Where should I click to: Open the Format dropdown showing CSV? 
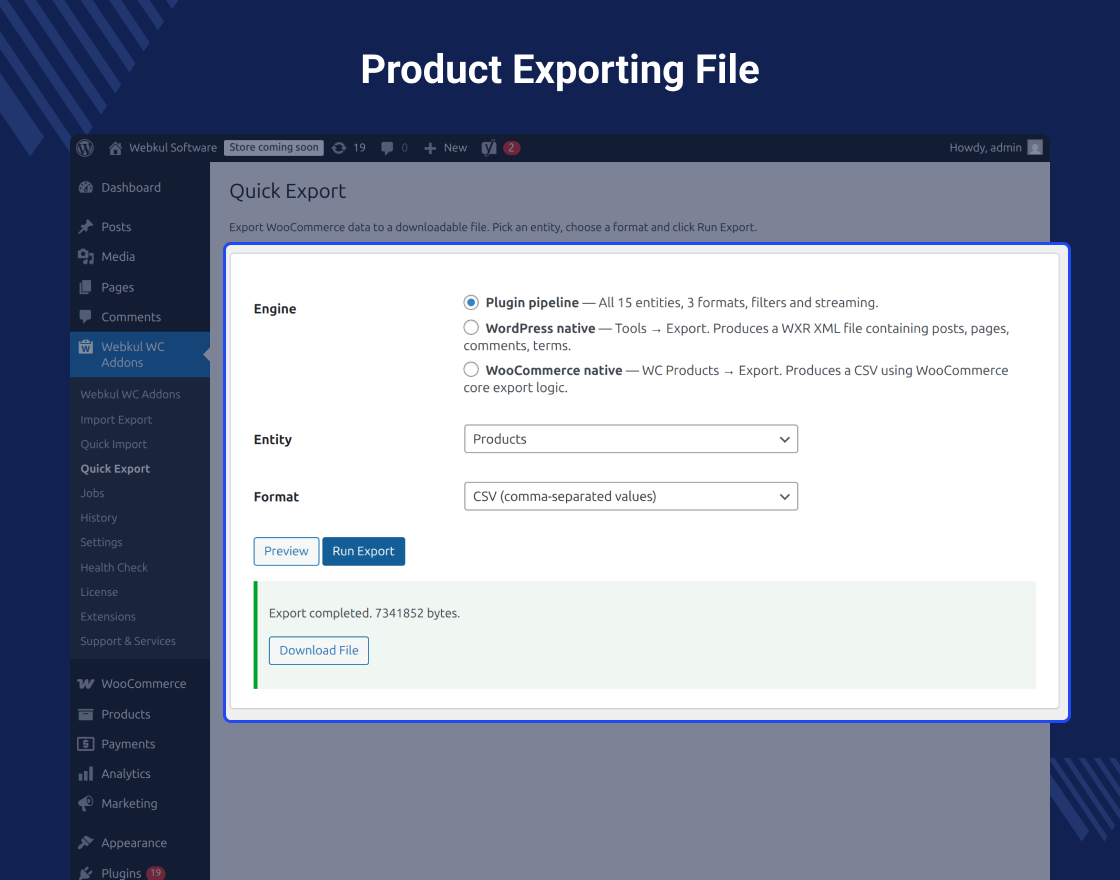[631, 496]
